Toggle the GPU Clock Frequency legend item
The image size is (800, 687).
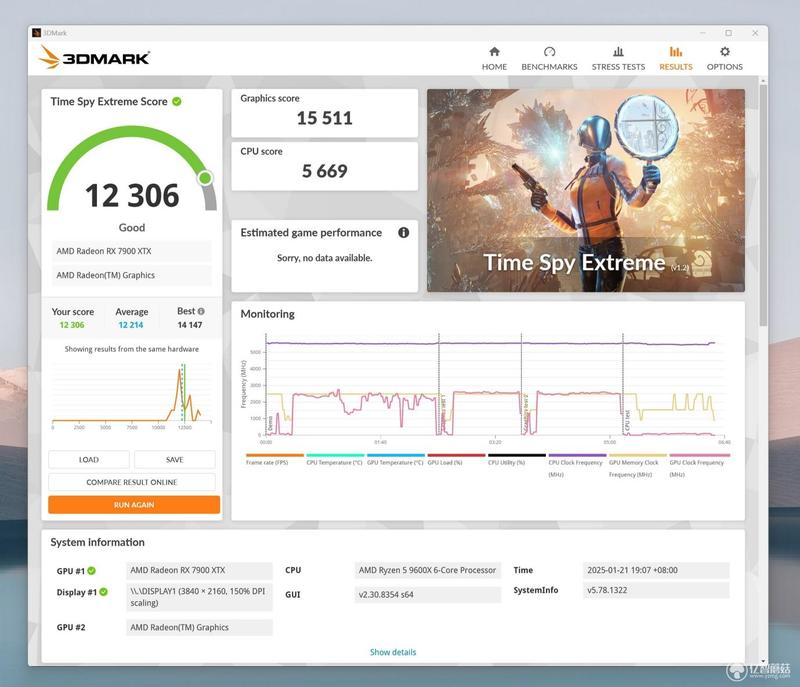click(x=699, y=464)
